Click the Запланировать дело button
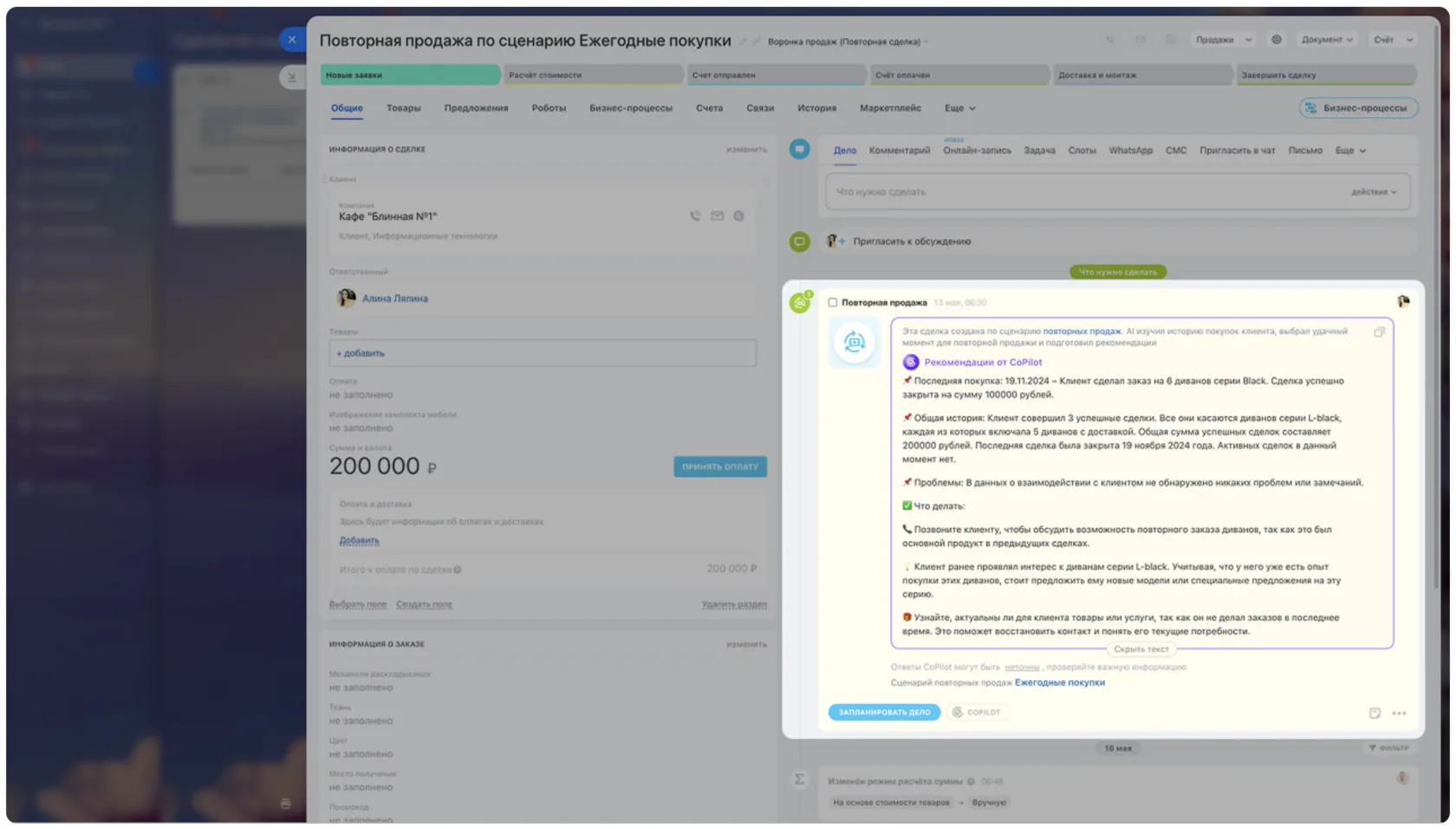Image resolution: width=1456 pixels, height=829 pixels. pos(884,713)
